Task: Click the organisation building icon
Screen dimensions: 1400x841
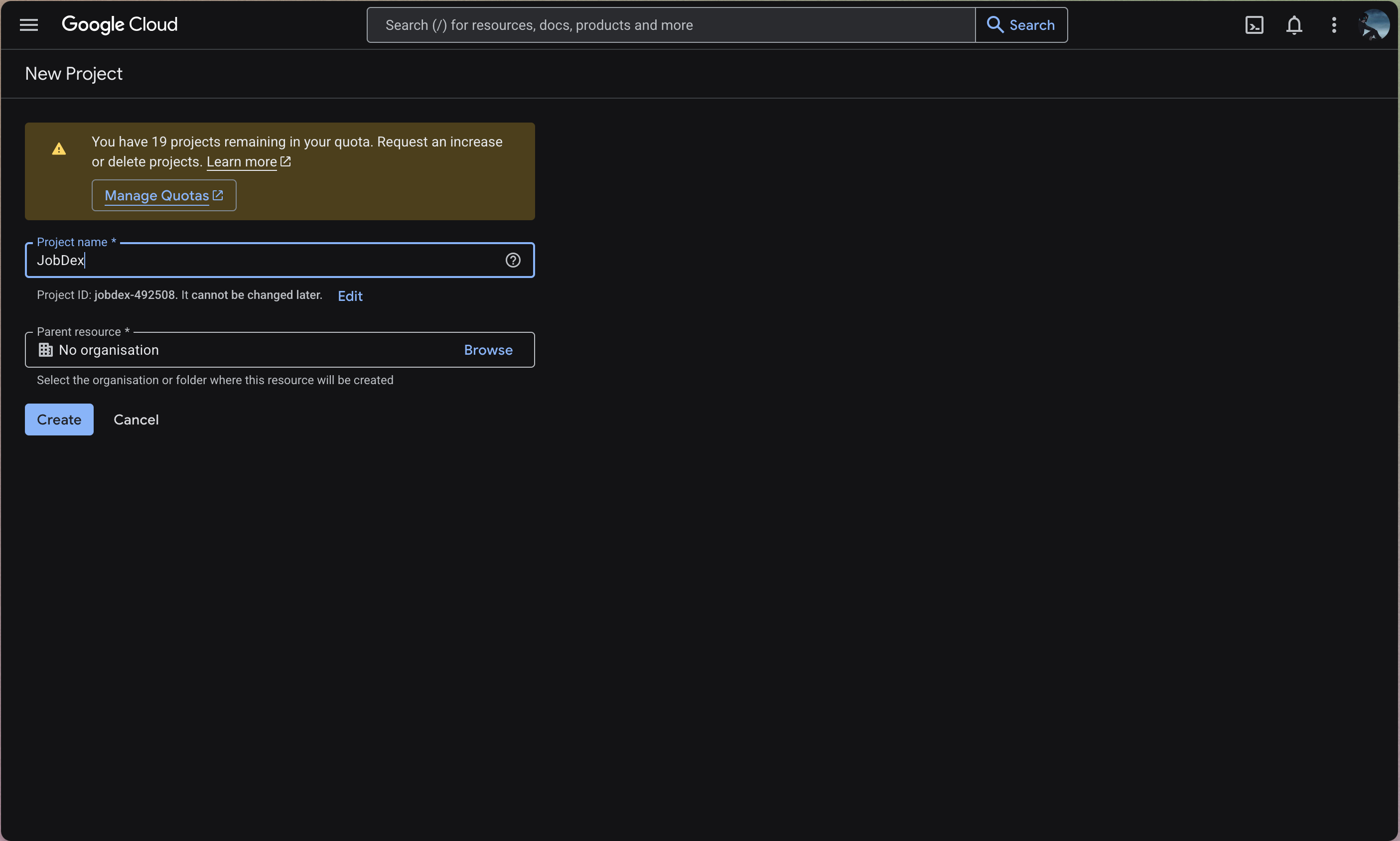Action: (46, 350)
